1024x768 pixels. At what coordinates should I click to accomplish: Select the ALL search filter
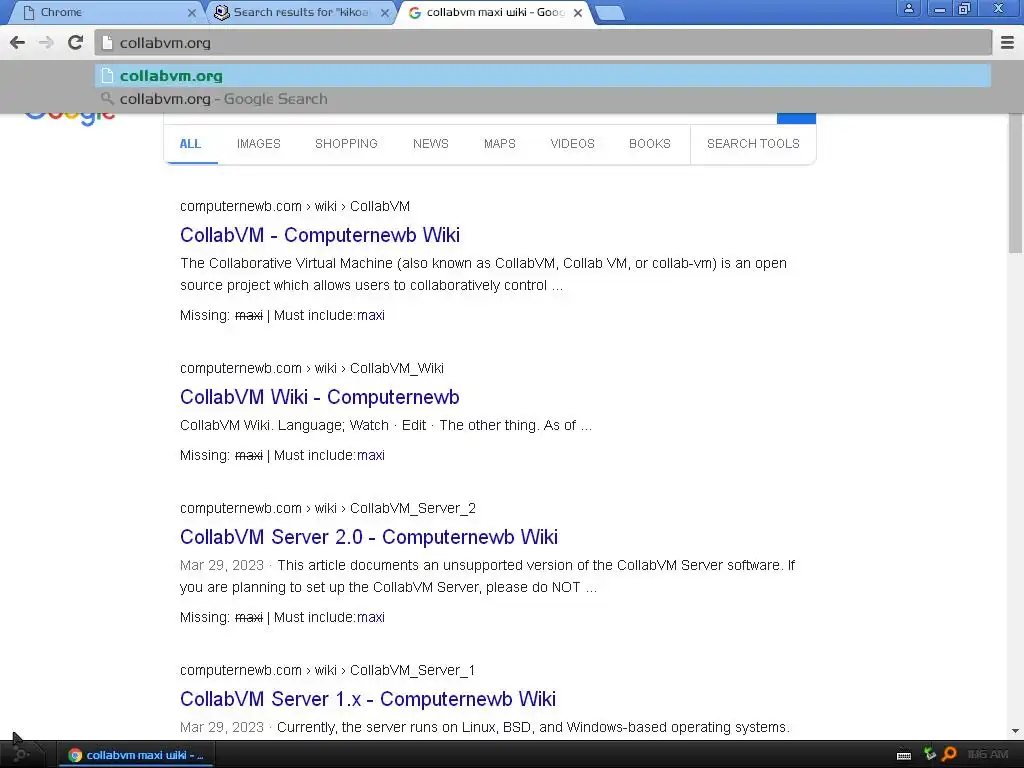[x=190, y=144]
